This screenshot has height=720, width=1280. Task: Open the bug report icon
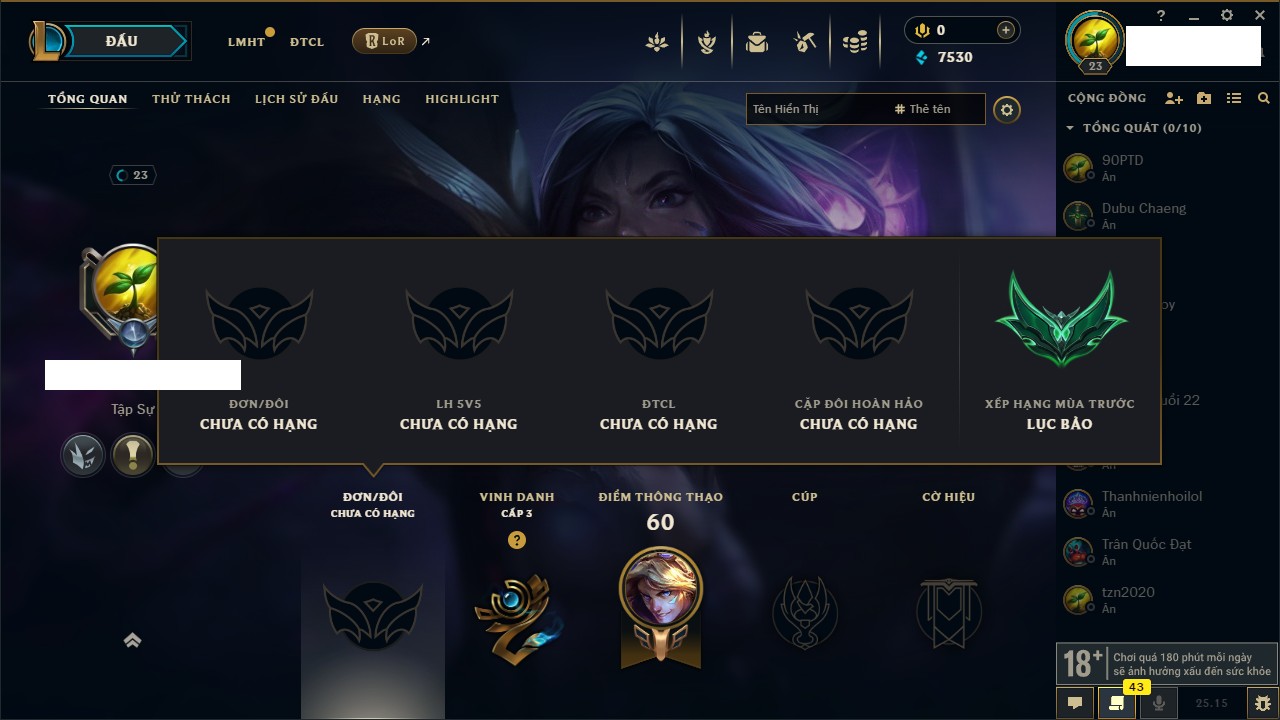coord(1262,703)
